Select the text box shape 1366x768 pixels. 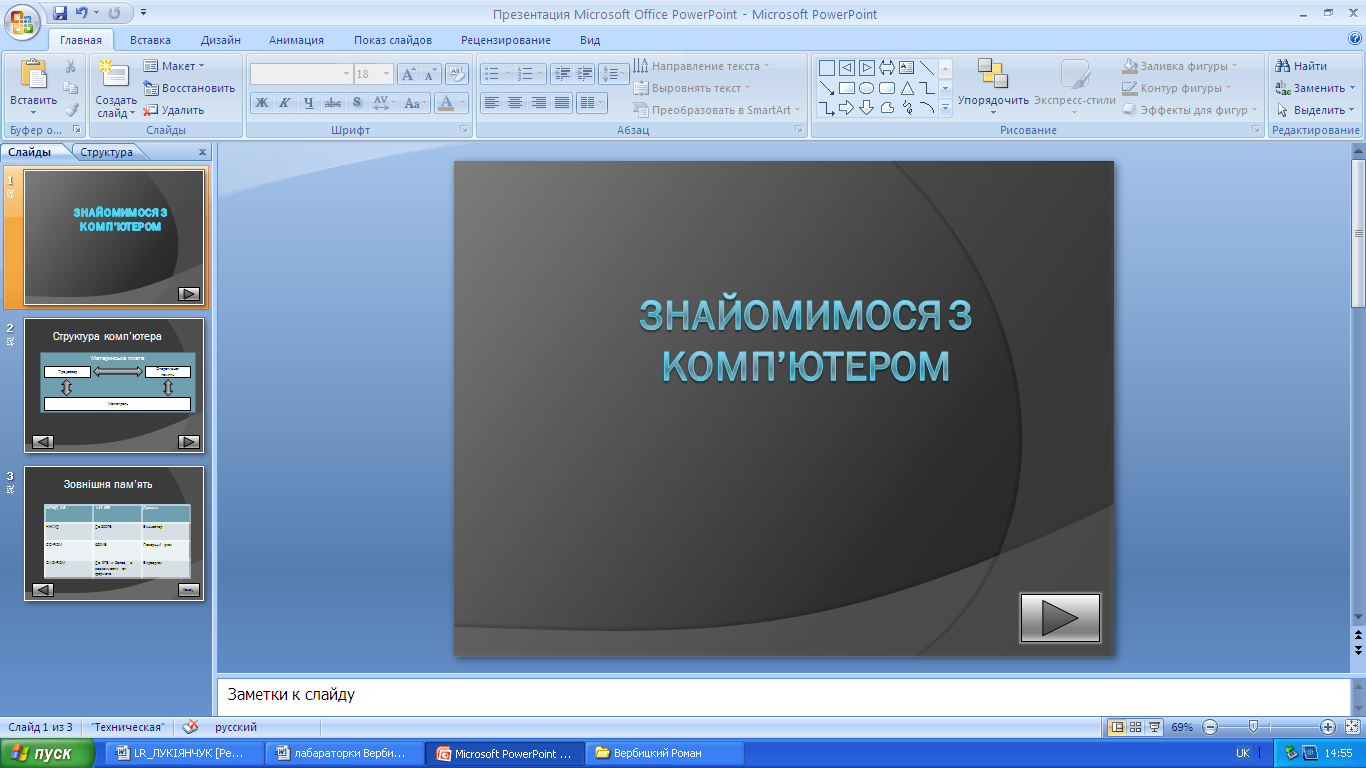(907, 68)
